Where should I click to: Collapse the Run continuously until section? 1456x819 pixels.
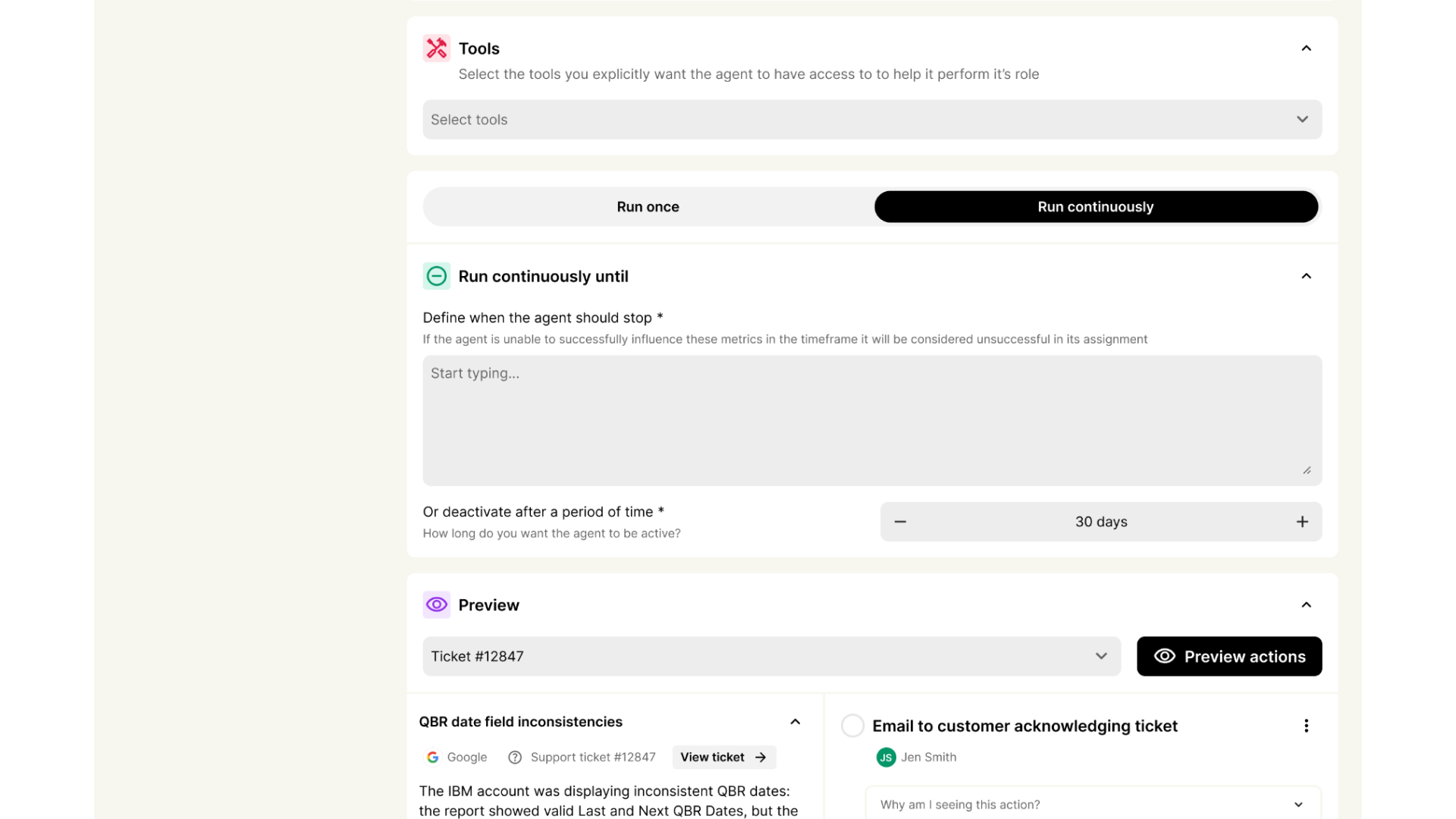[1306, 276]
